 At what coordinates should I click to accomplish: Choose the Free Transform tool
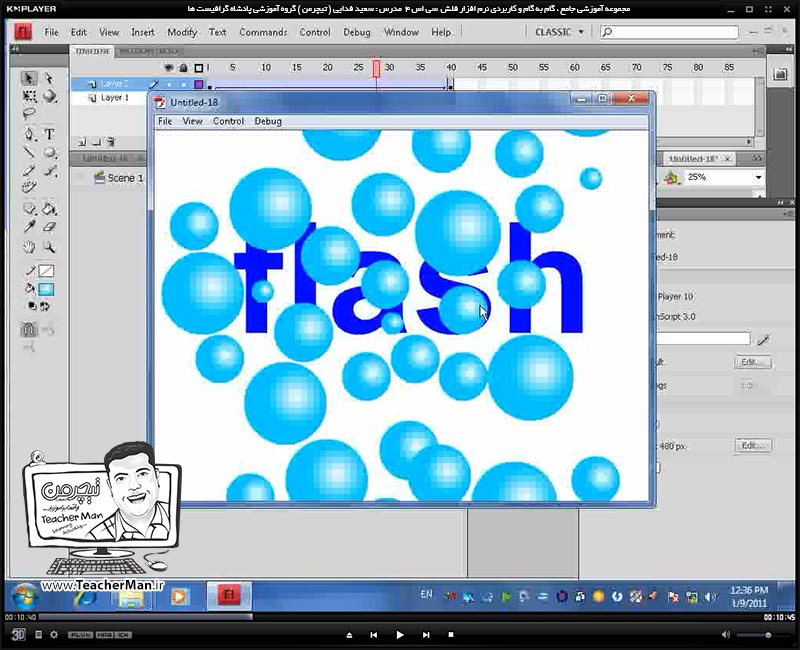[x=29, y=96]
